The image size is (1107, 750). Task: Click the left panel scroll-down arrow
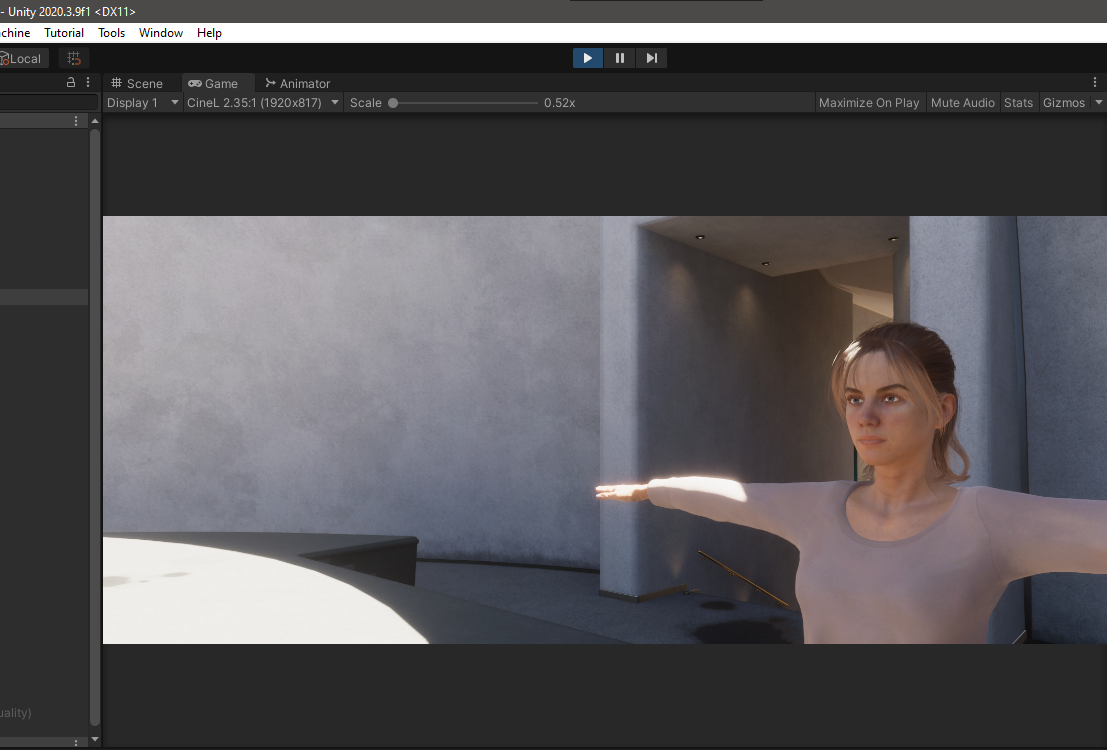click(x=95, y=740)
